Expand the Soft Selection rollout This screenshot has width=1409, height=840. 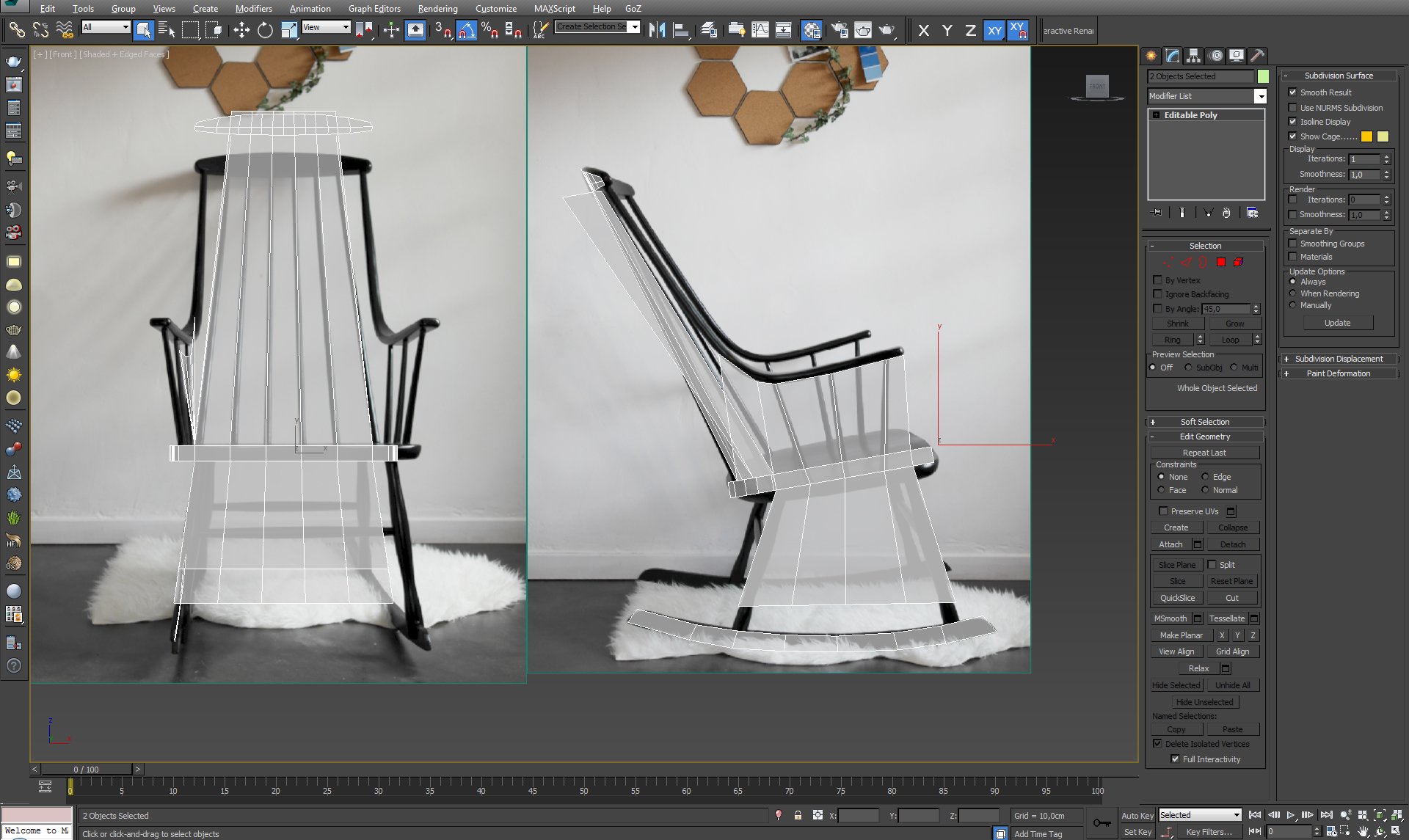pos(1205,422)
